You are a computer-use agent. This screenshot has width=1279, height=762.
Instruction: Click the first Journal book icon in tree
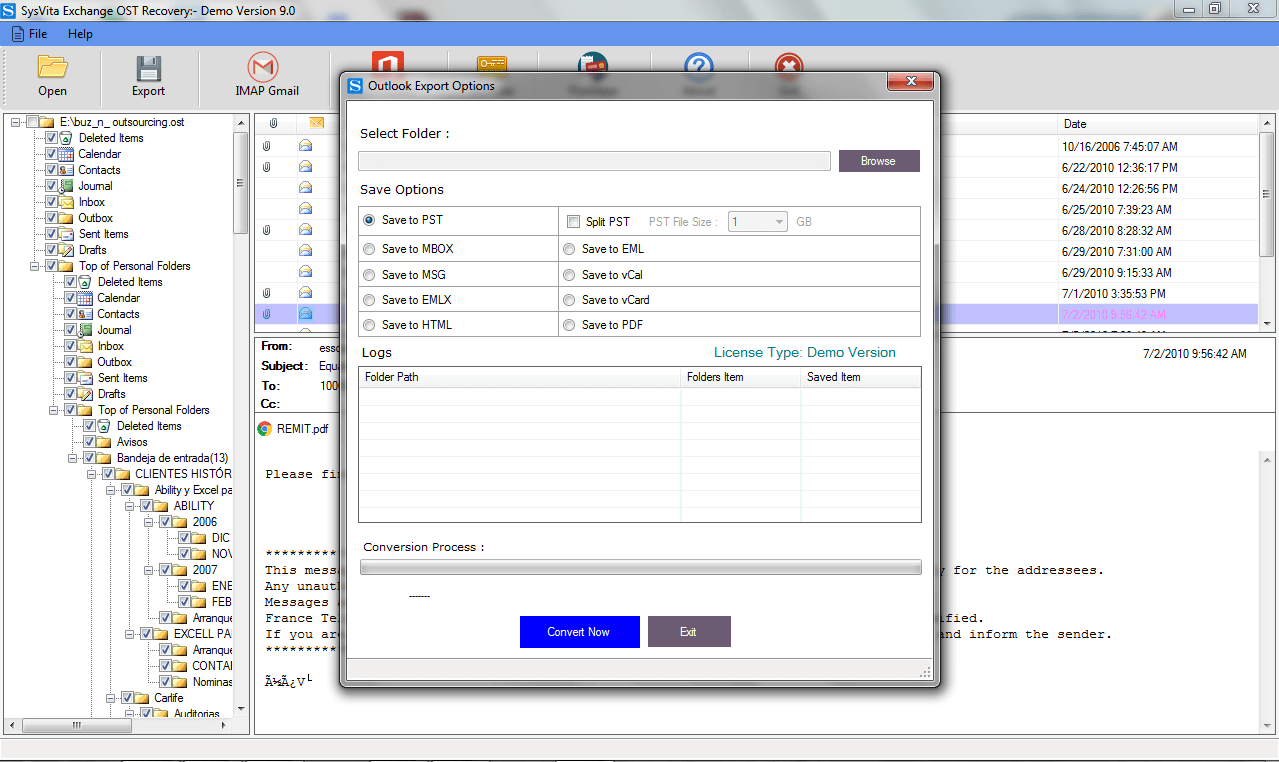coord(67,186)
